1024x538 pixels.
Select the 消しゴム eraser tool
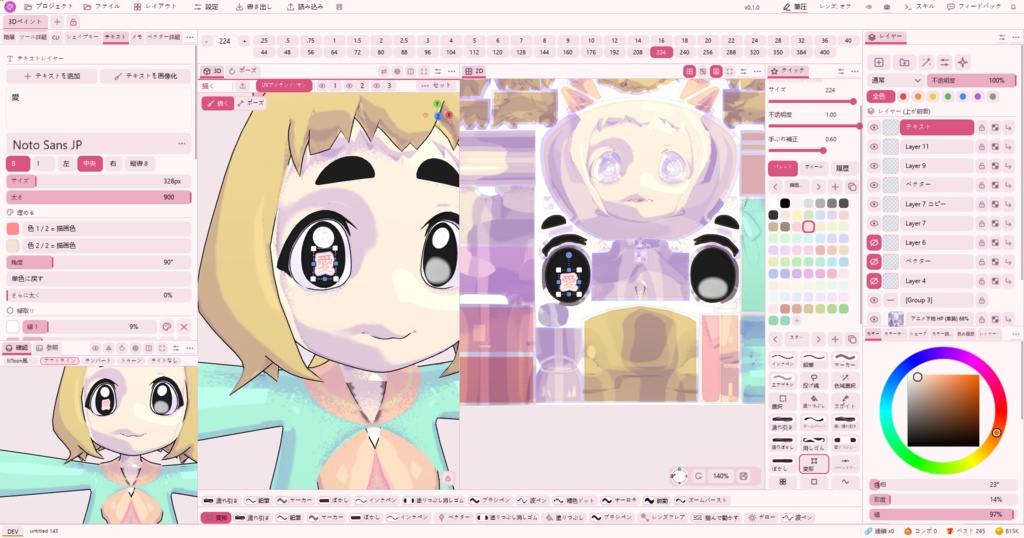pos(814,443)
